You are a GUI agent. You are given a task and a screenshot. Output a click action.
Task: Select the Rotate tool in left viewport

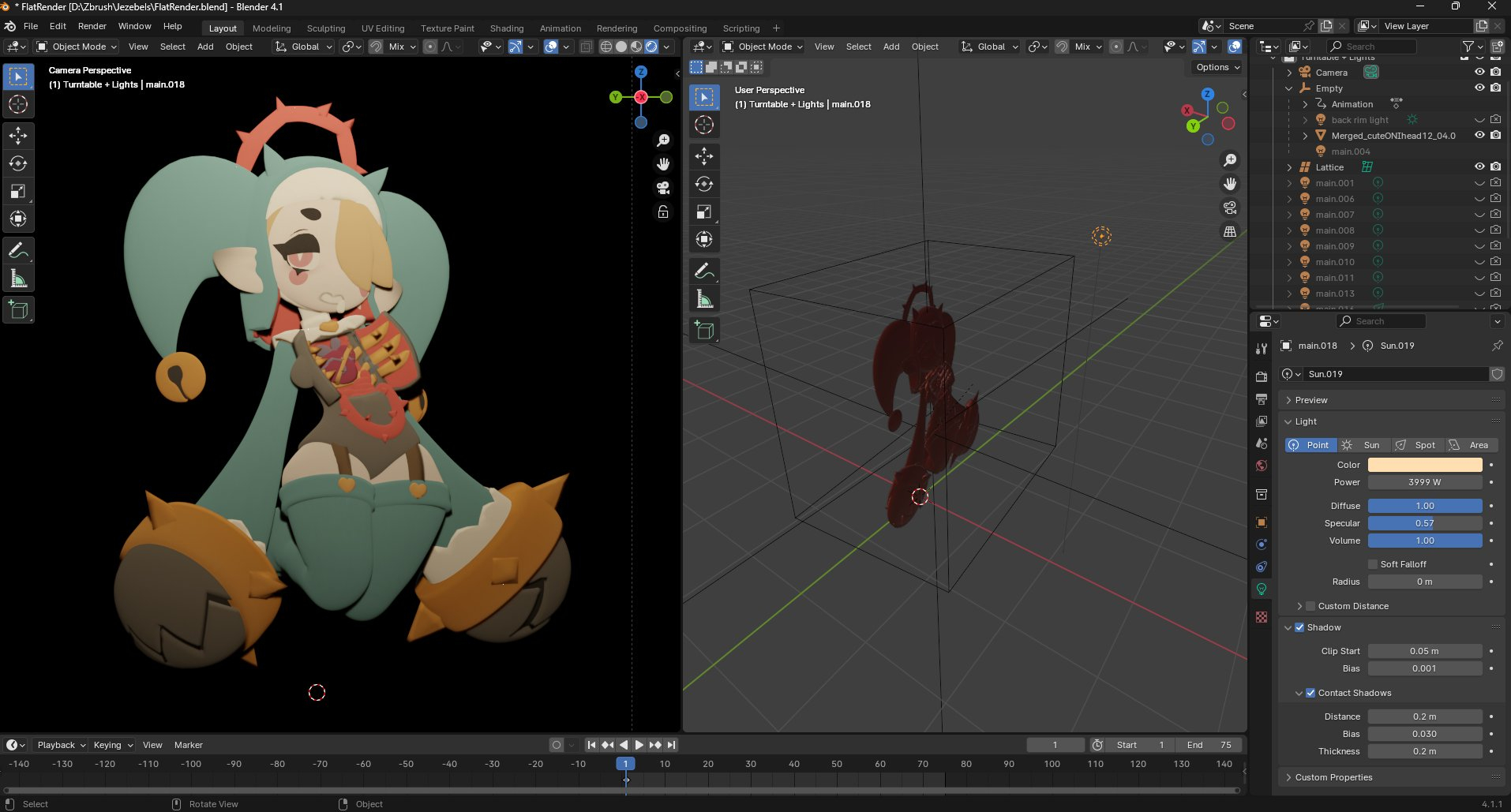coord(18,163)
